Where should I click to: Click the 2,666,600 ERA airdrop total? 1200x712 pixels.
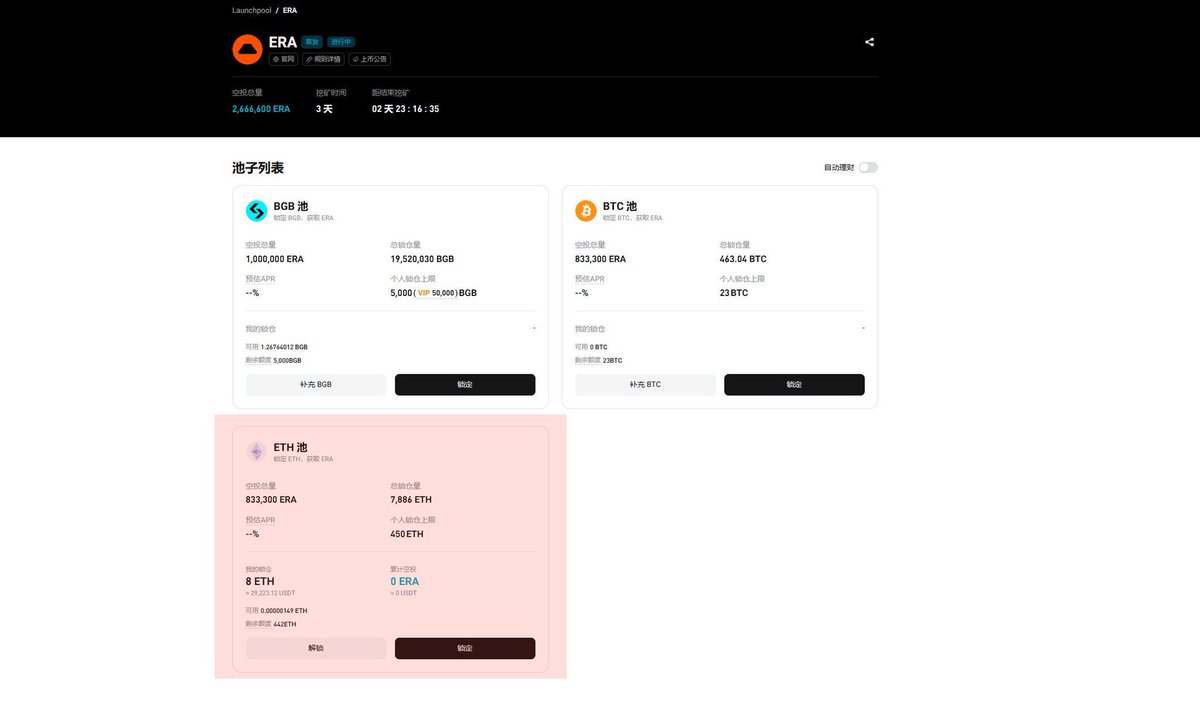pos(261,109)
